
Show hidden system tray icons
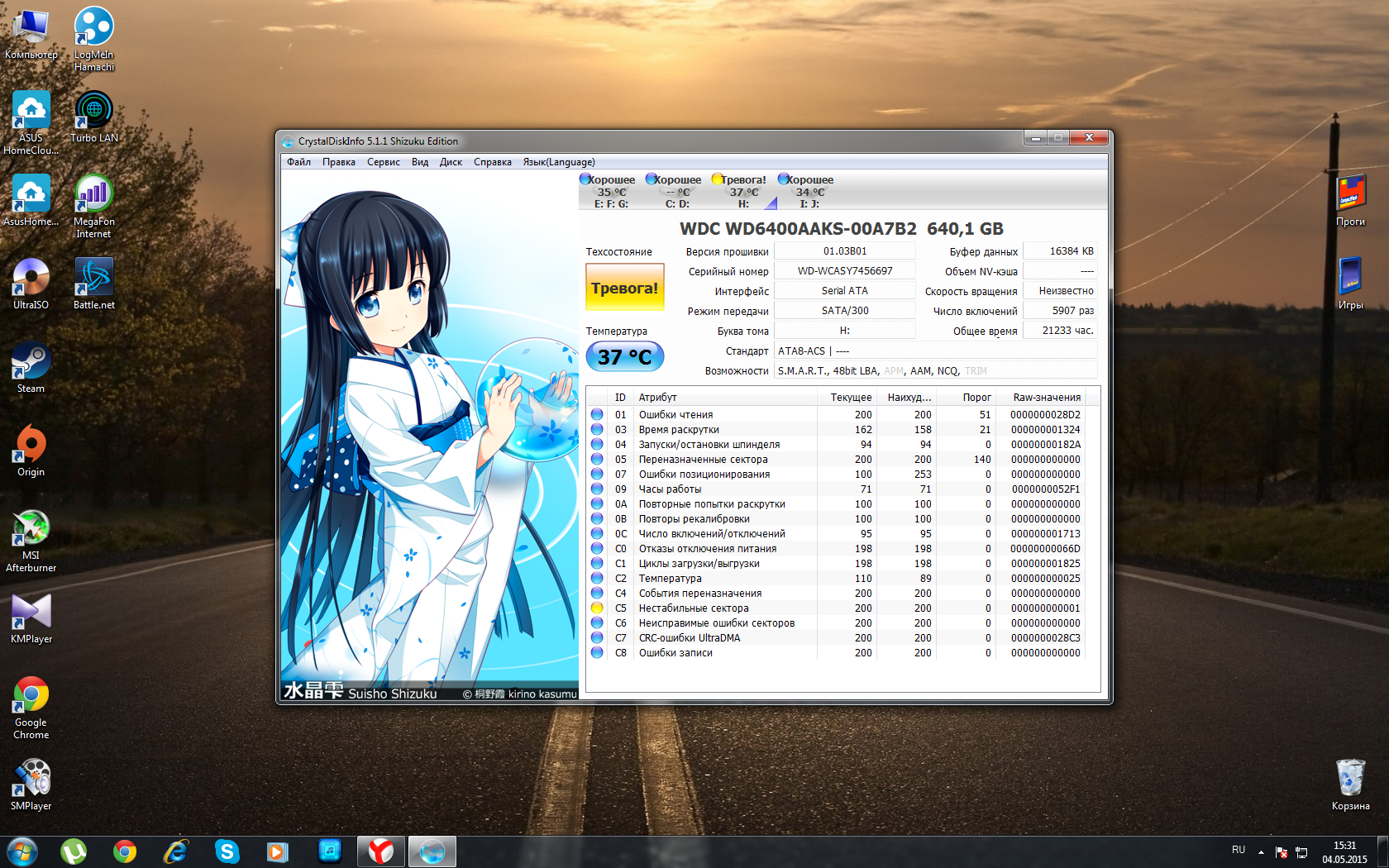coord(1261,851)
